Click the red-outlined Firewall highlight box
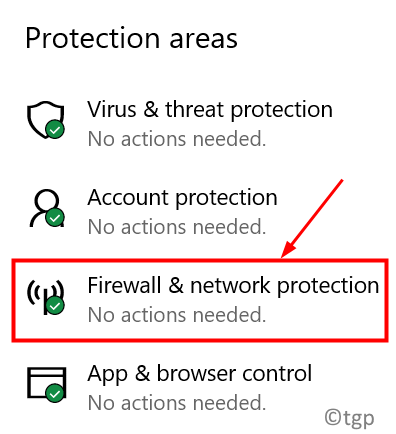396x434 pixels. [200, 300]
